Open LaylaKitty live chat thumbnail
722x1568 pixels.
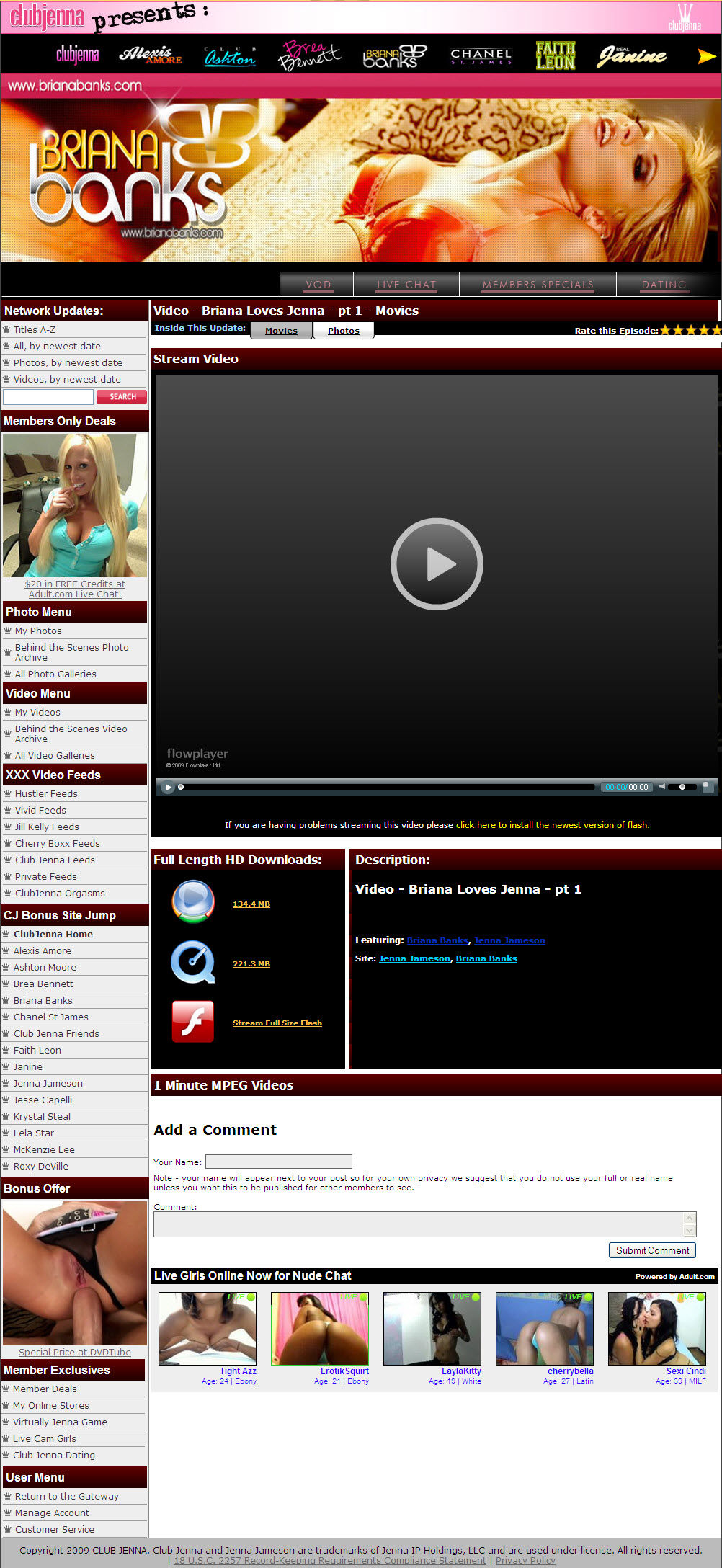[x=432, y=1329]
